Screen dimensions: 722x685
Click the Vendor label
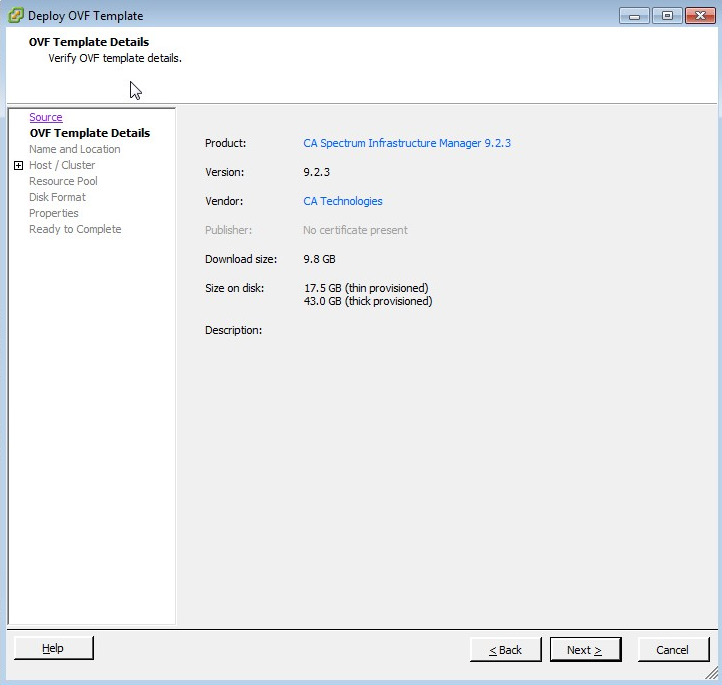coord(224,201)
